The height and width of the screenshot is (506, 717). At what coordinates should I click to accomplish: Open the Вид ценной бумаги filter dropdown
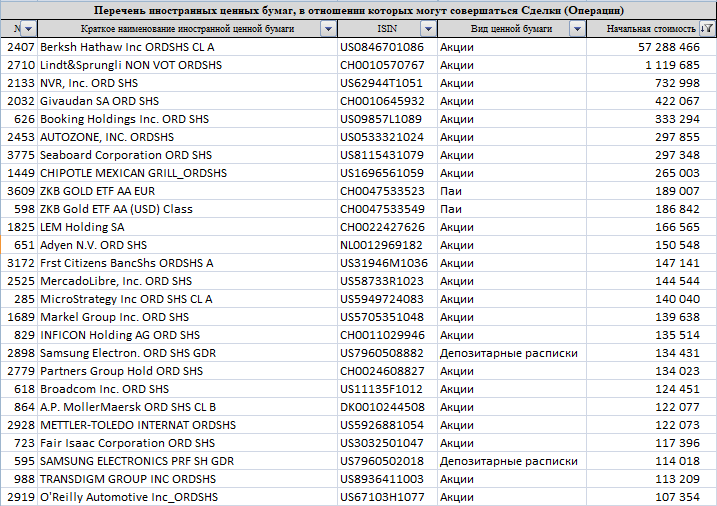point(577,29)
